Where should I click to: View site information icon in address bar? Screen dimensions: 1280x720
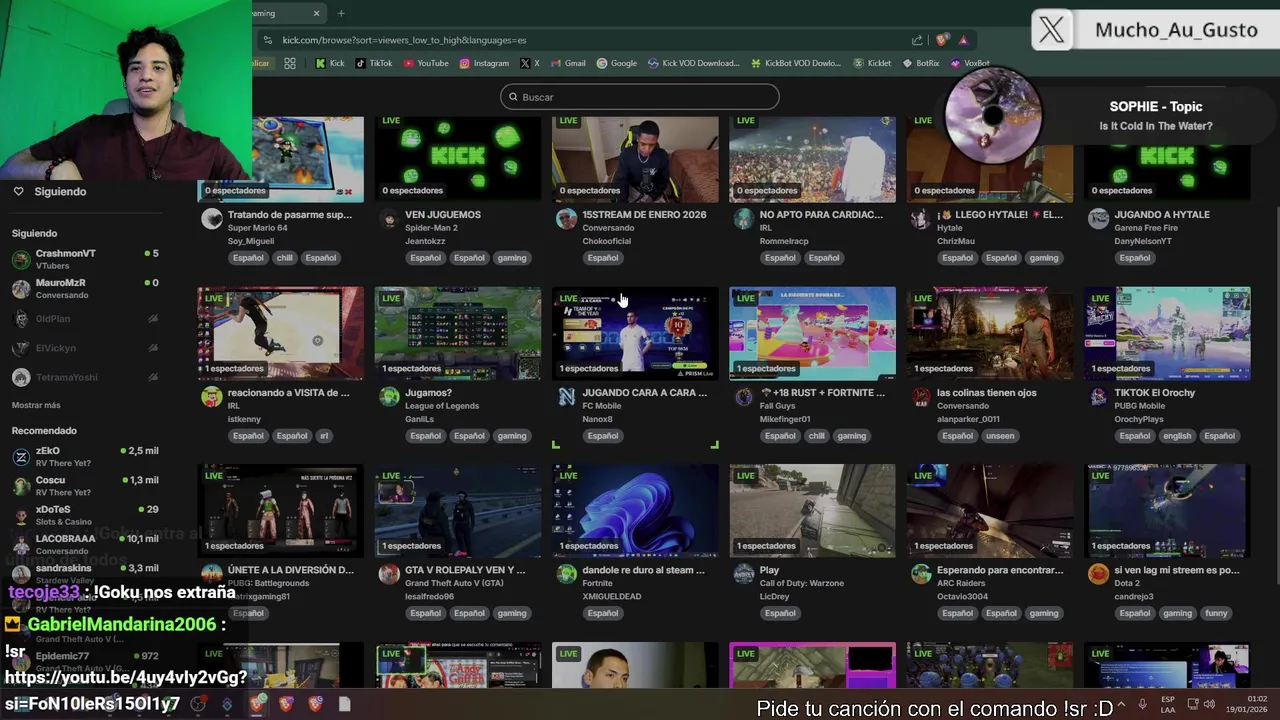pyautogui.click(x=267, y=40)
